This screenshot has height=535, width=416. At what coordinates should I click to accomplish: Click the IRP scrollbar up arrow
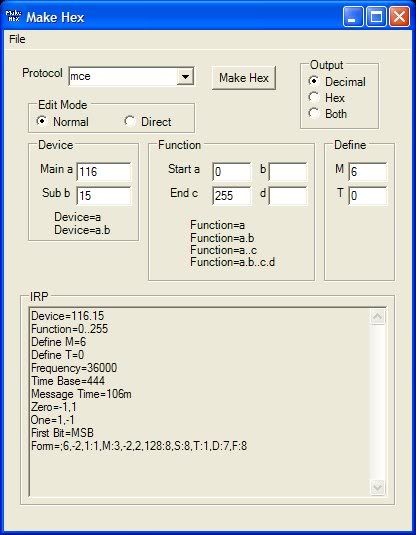point(377,317)
